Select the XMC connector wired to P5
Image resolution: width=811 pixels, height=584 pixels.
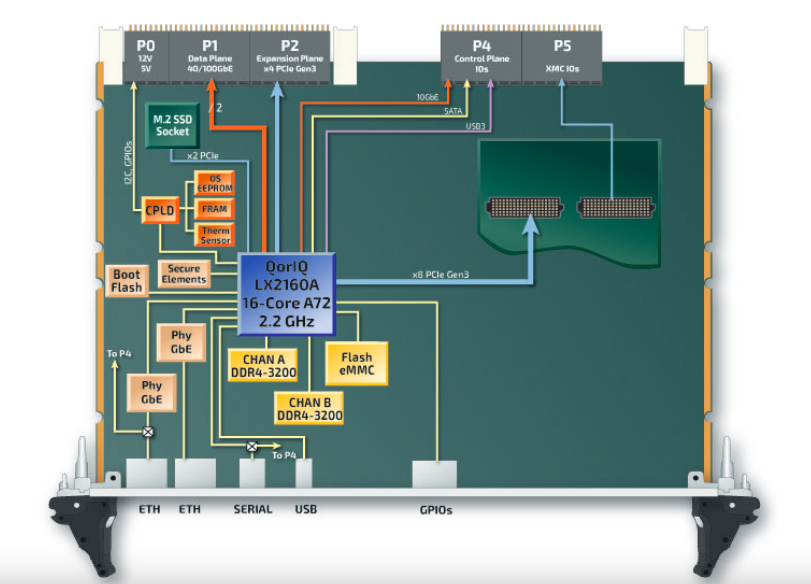(x=615, y=207)
